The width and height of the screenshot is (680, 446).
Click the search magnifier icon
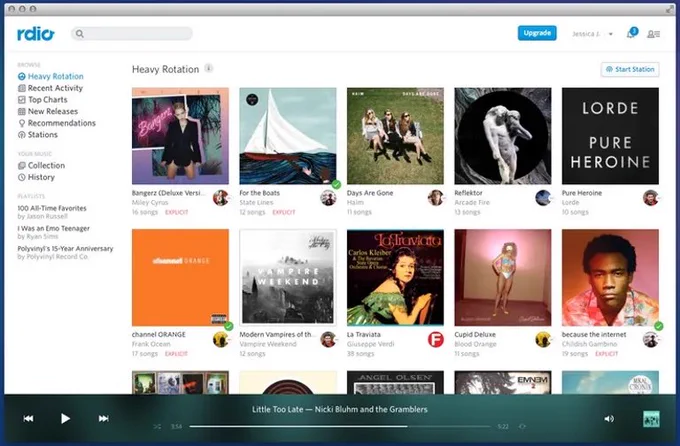(79, 33)
